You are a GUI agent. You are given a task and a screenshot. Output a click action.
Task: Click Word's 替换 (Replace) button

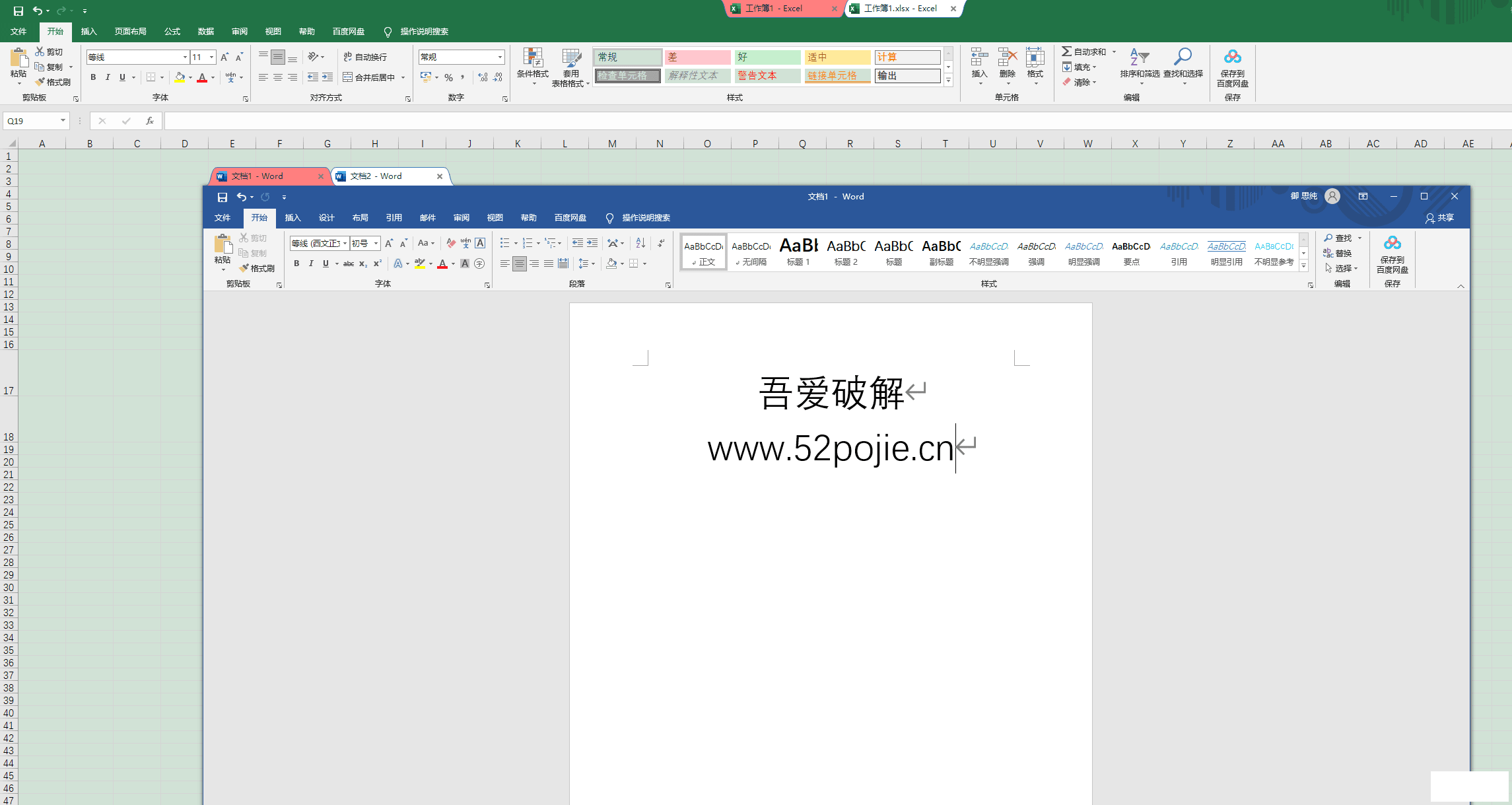point(1338,253)
